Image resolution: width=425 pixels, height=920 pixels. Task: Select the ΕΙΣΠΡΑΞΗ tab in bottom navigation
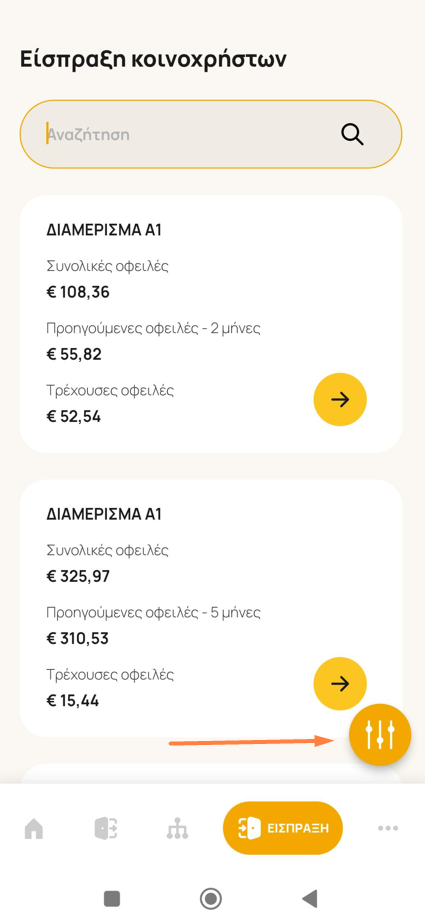click(x=283, y=828)
